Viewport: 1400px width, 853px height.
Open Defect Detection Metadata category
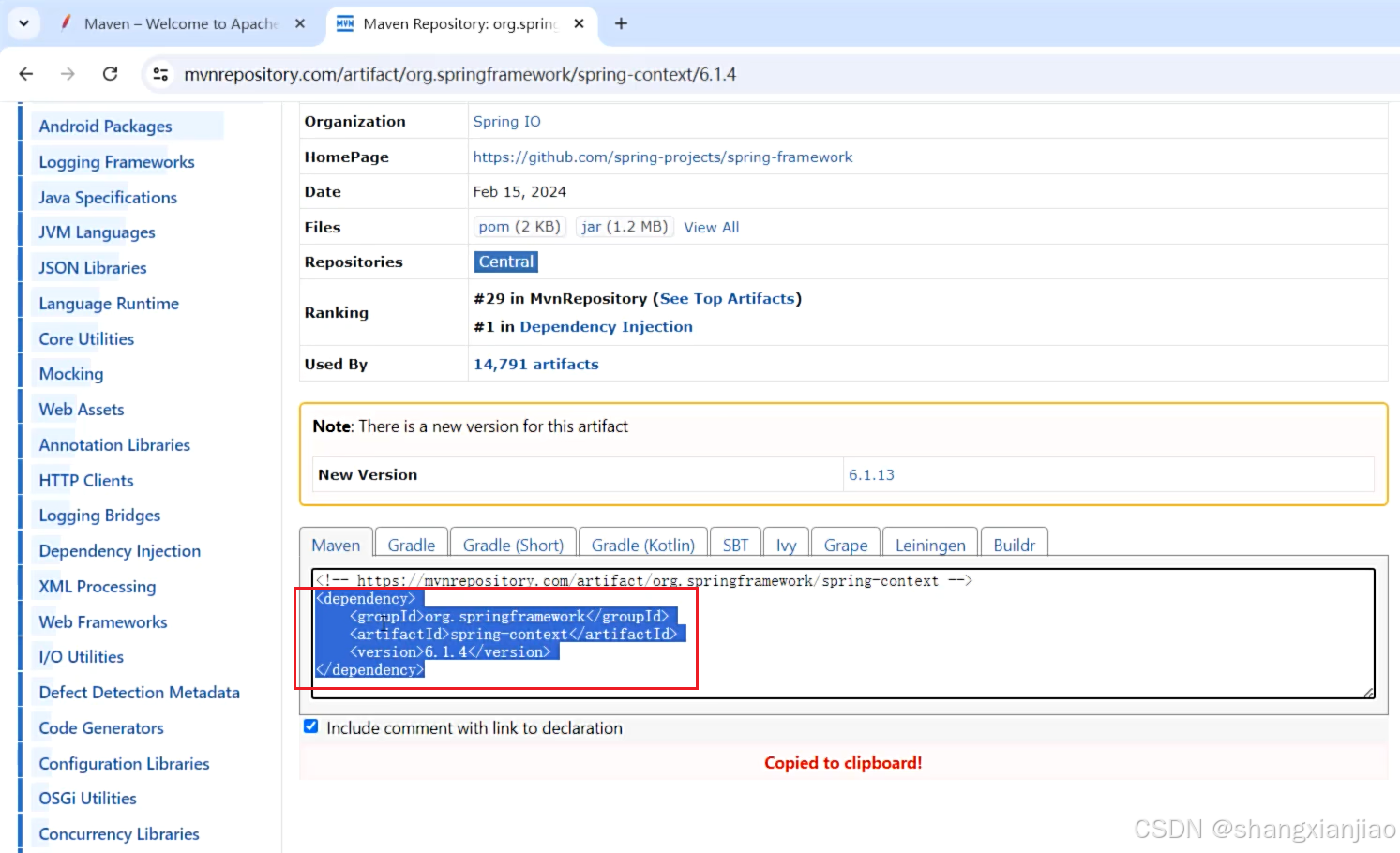[140, 693]
